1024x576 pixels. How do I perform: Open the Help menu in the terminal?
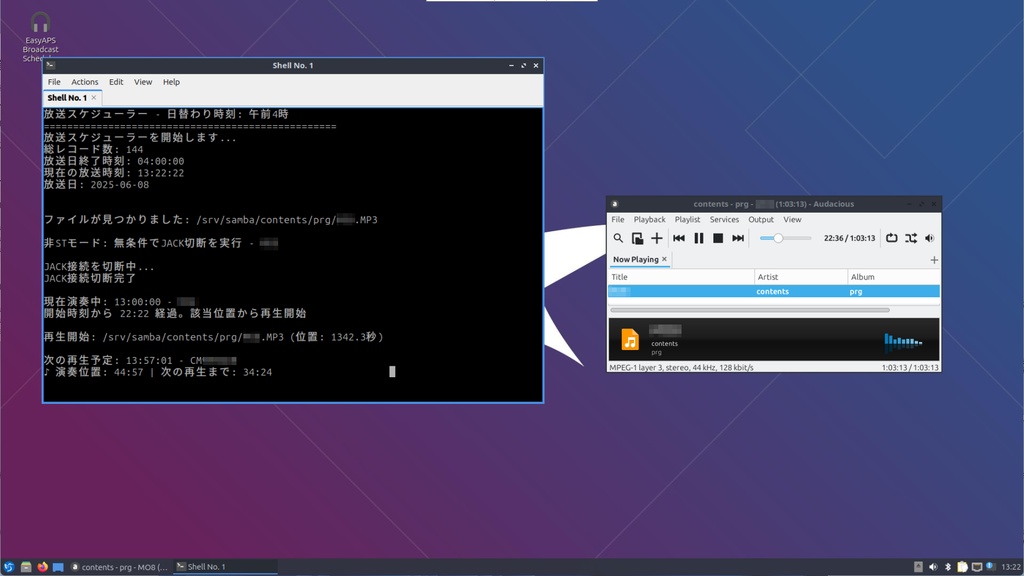171,82
